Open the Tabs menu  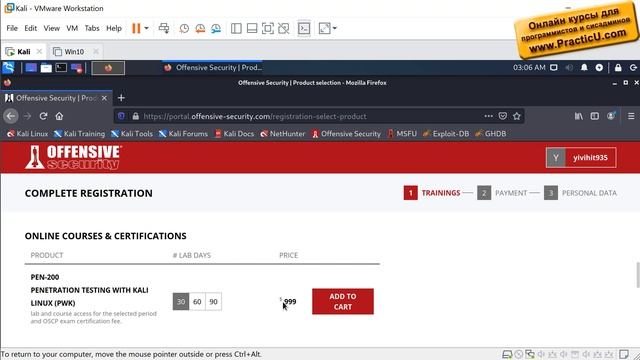[x=92, y=28]
